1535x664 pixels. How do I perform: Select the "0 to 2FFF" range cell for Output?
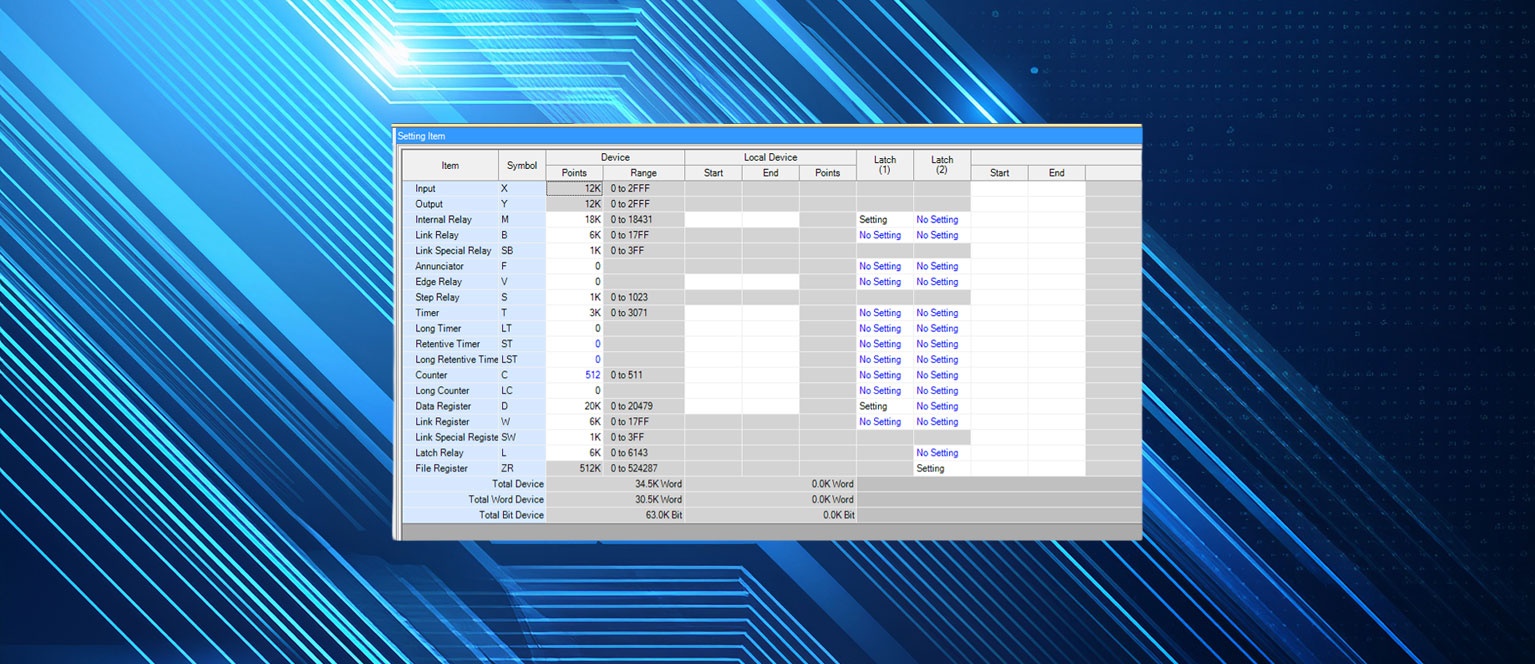click(643, 203)
